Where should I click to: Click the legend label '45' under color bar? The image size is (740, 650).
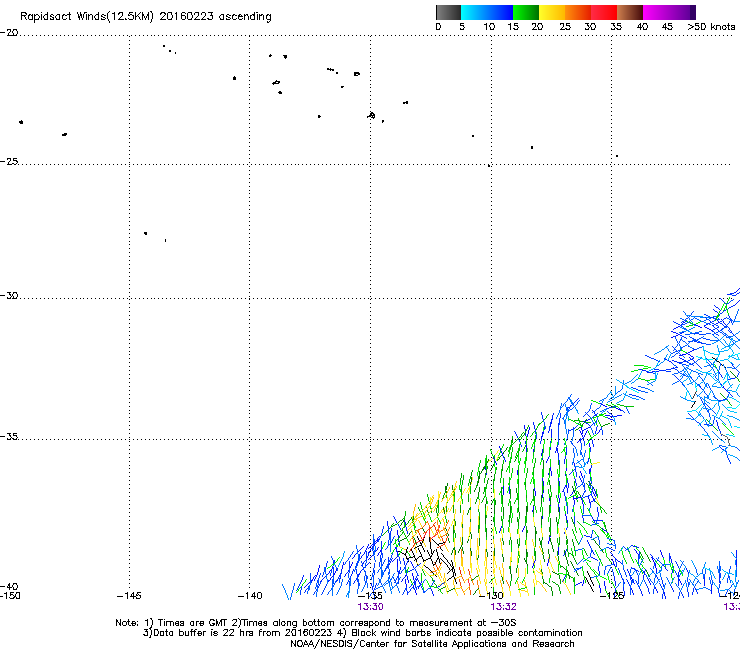[667, 27]
